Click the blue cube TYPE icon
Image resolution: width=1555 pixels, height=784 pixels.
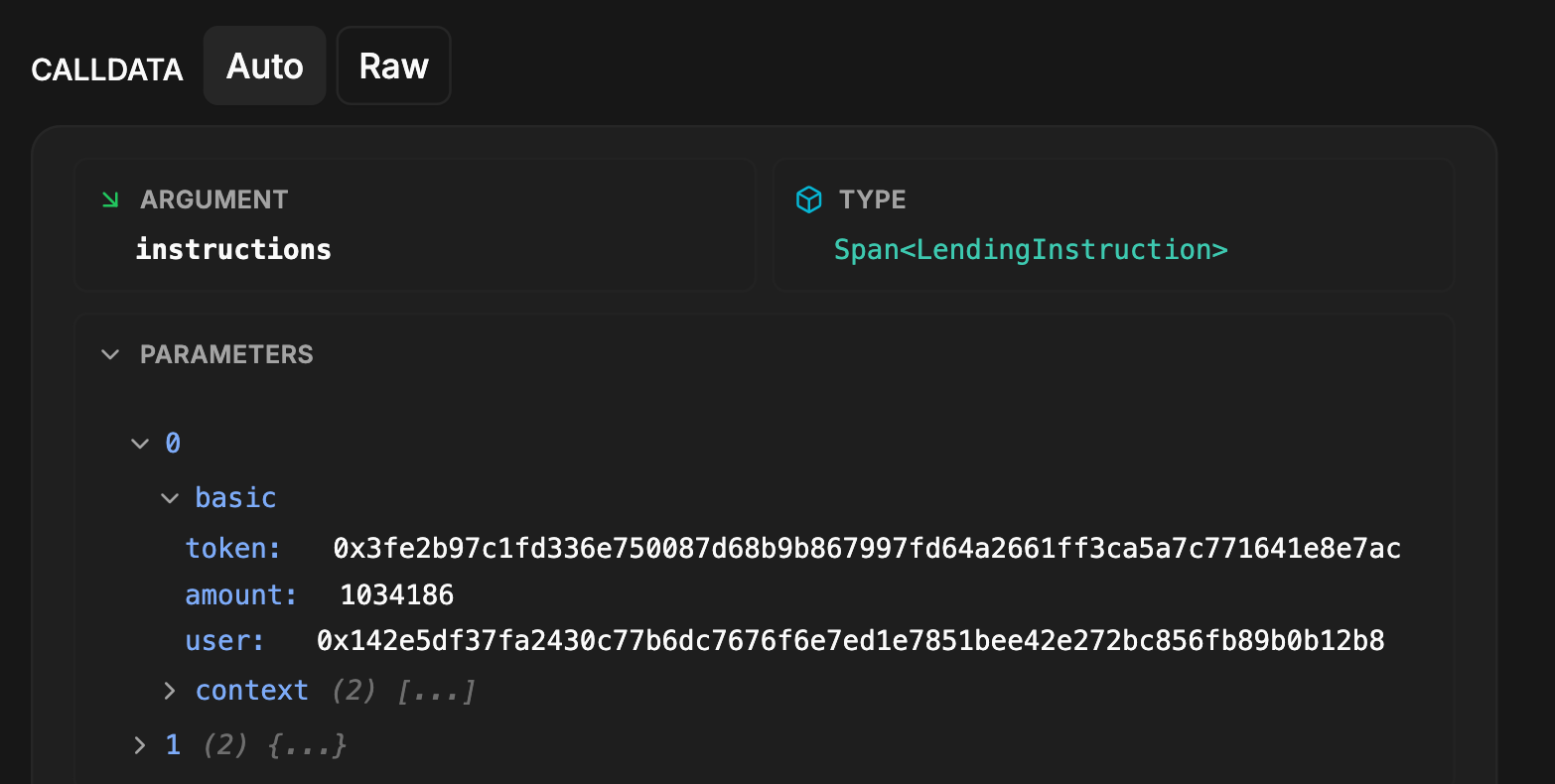pos(809,199)
